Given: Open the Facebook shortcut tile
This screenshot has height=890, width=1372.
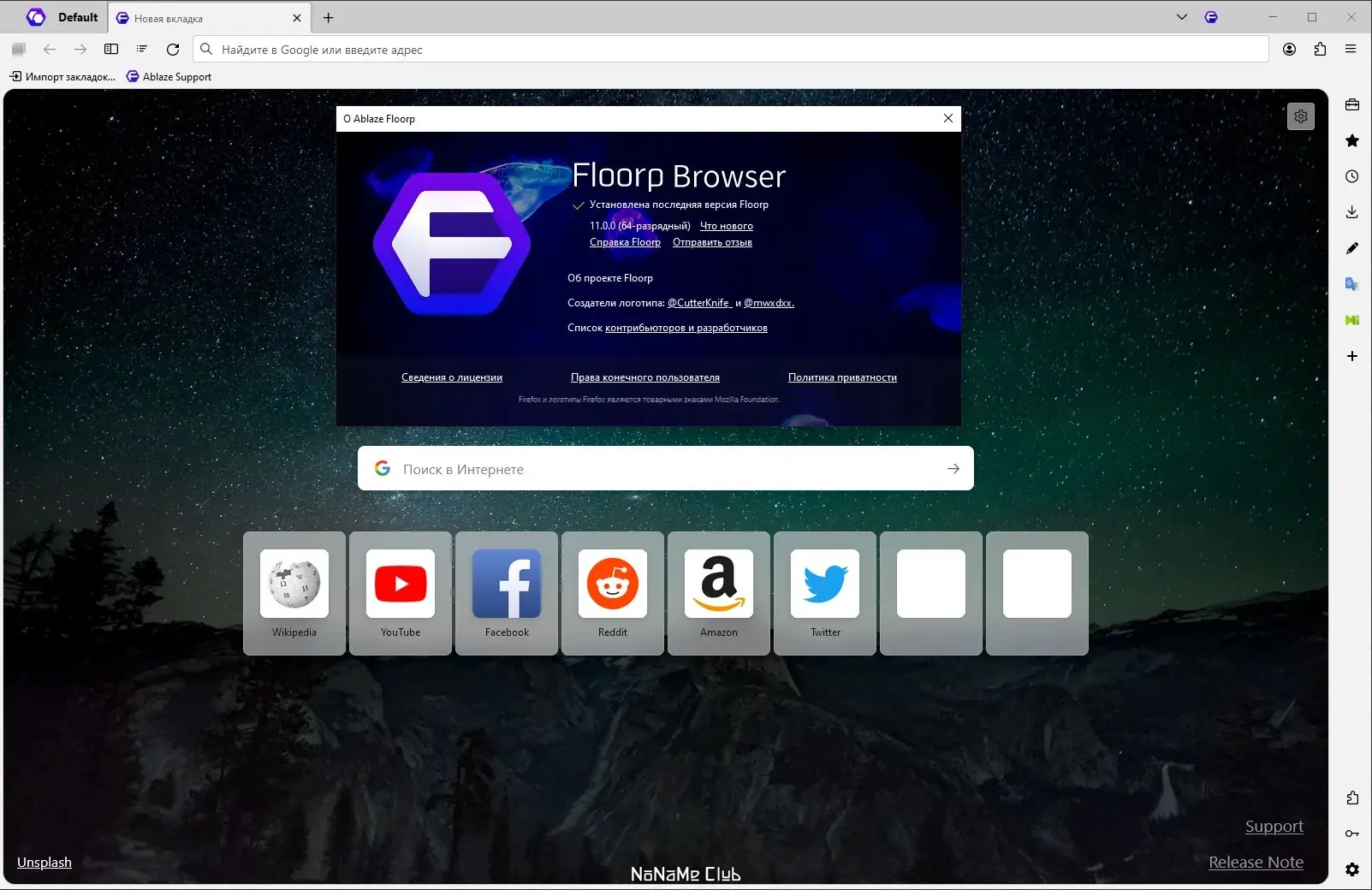Looking at the screenshot, I should pyautogui.click(x=507, y=593).
